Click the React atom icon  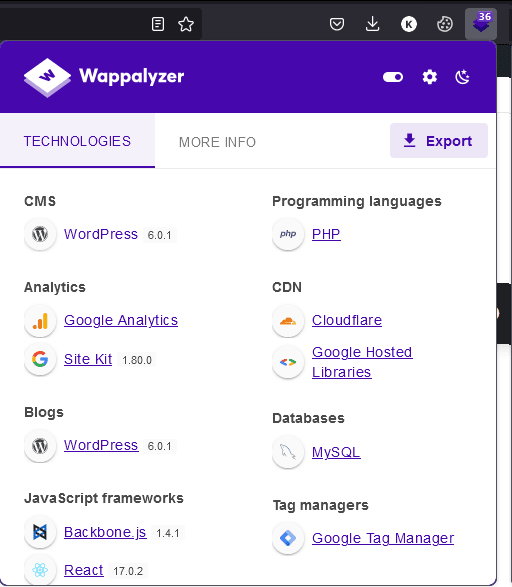coord(40,570)
